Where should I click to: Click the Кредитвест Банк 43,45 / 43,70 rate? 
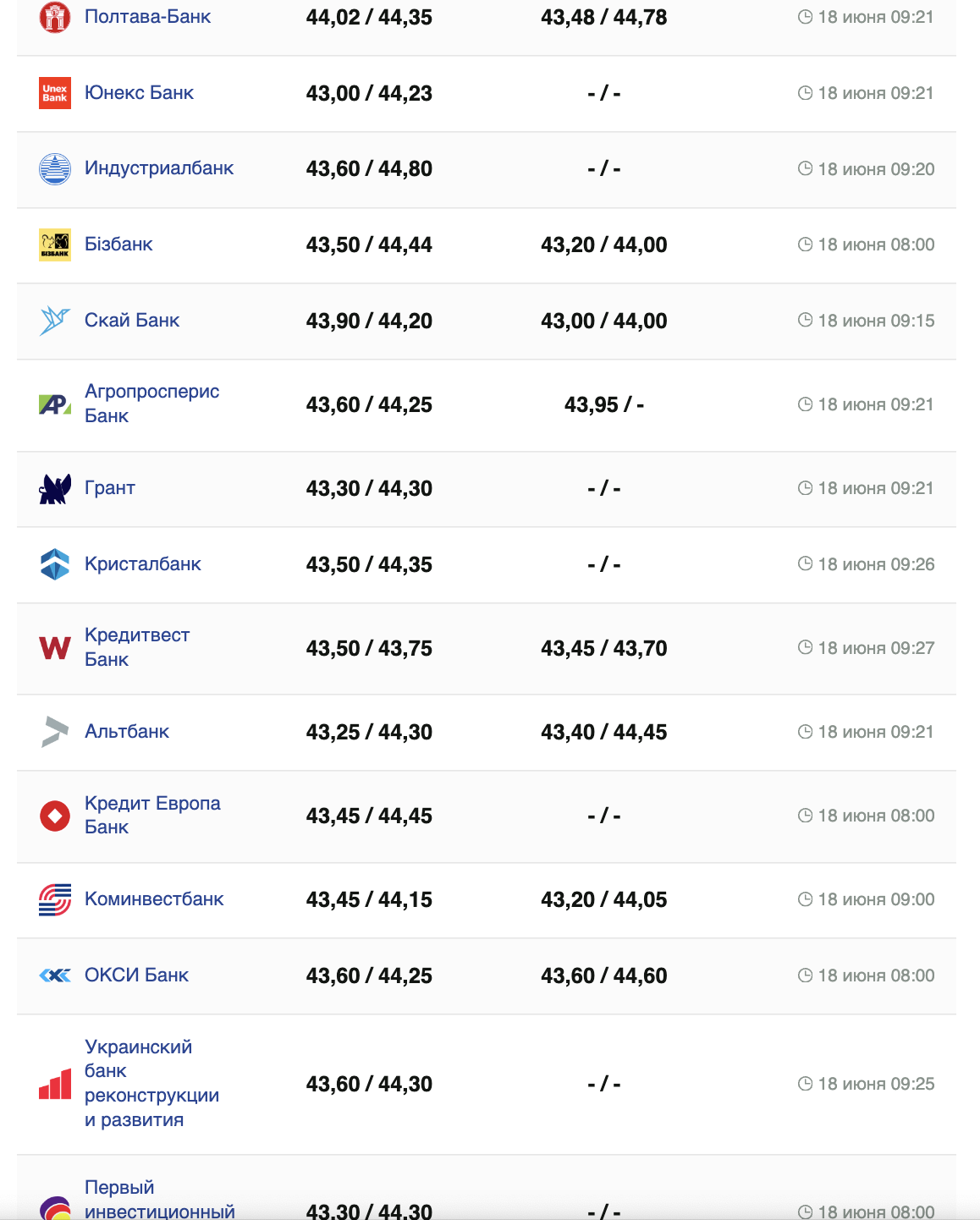coord(603,648)
